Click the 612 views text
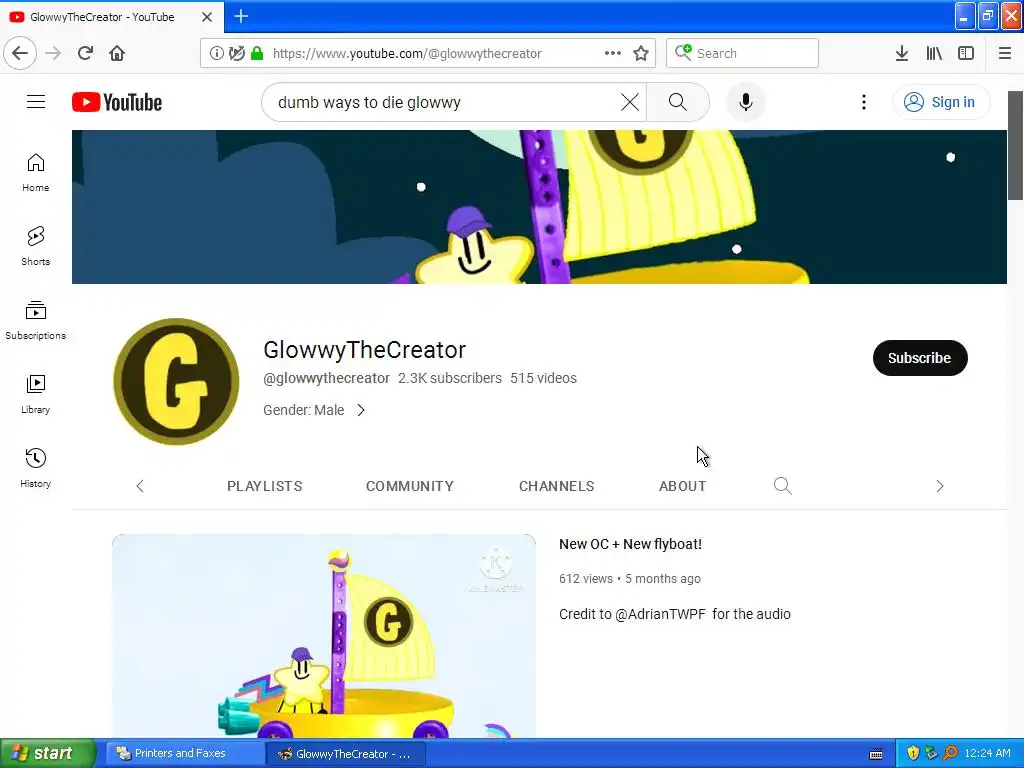Image resolution: width=1024 pixels, height=768 pixels. point(586,579)
